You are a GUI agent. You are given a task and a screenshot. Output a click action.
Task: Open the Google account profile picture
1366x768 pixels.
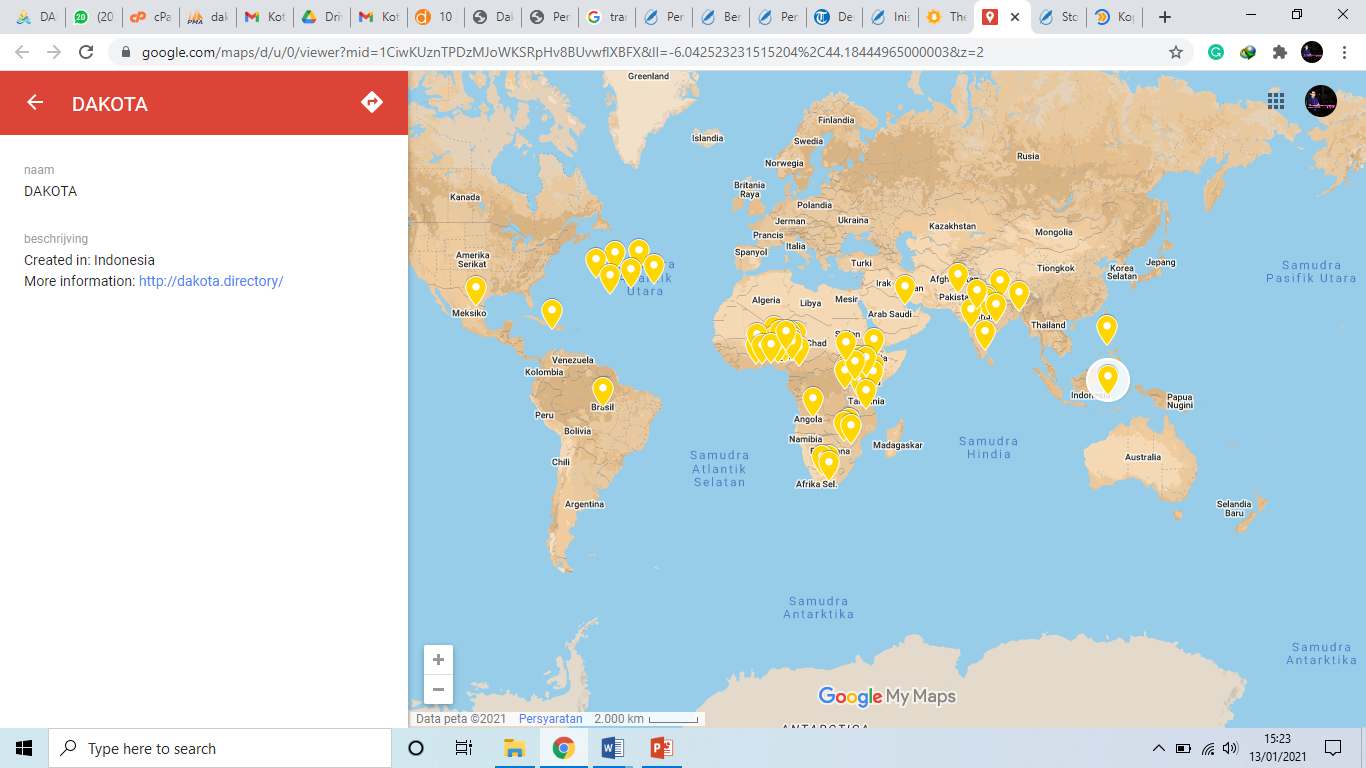pos(1320,100)
